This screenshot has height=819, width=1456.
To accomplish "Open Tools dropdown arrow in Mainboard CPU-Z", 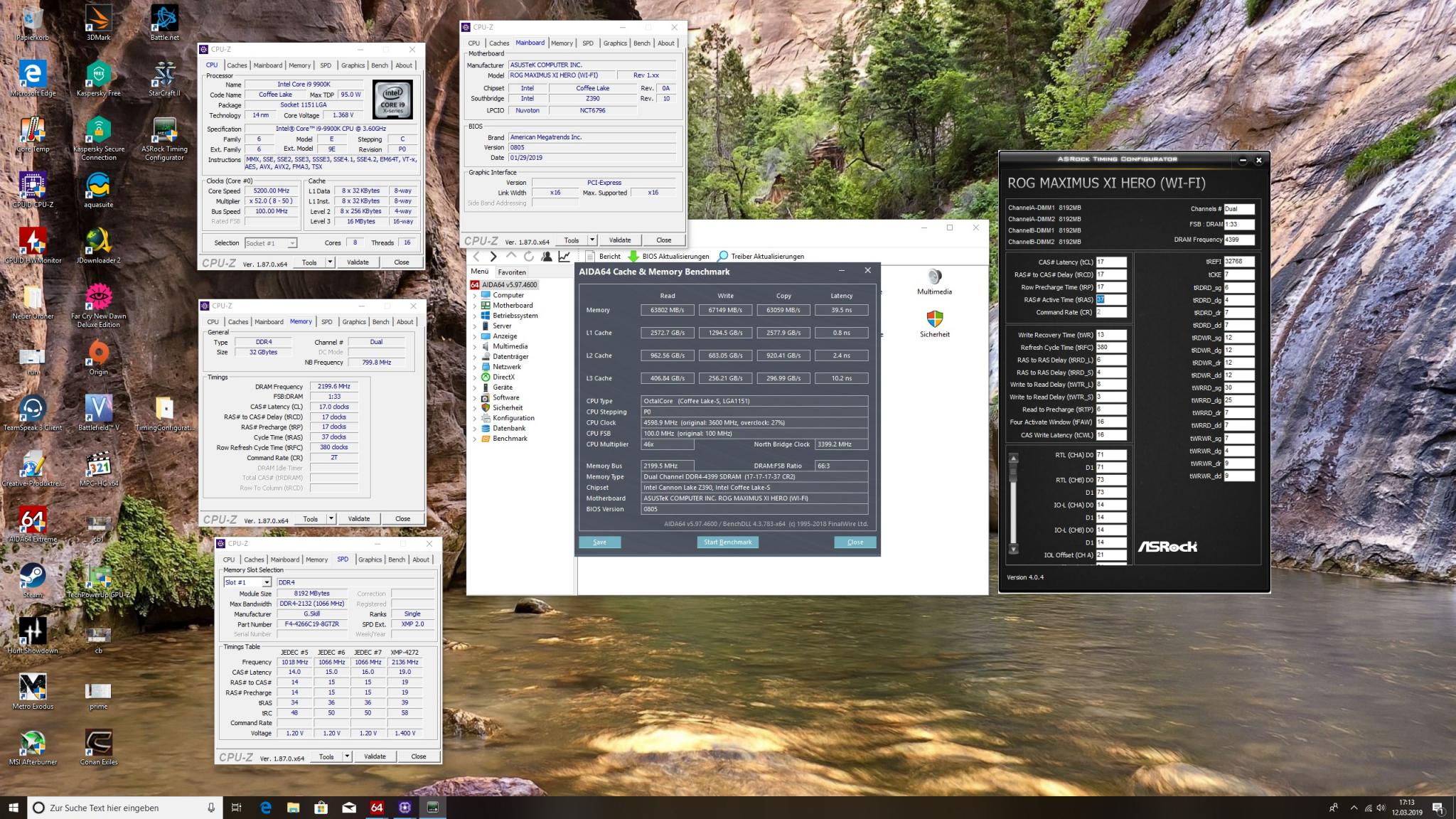I will pos(592,240).
